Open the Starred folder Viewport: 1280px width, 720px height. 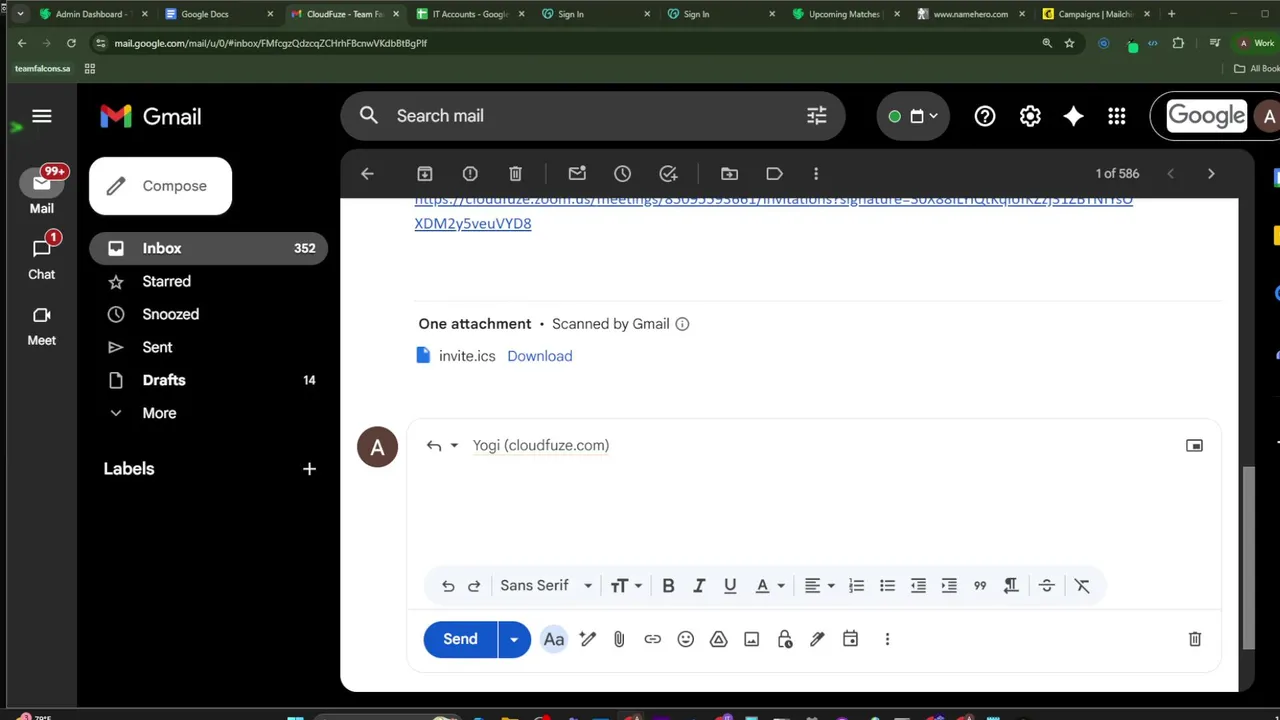208,281
